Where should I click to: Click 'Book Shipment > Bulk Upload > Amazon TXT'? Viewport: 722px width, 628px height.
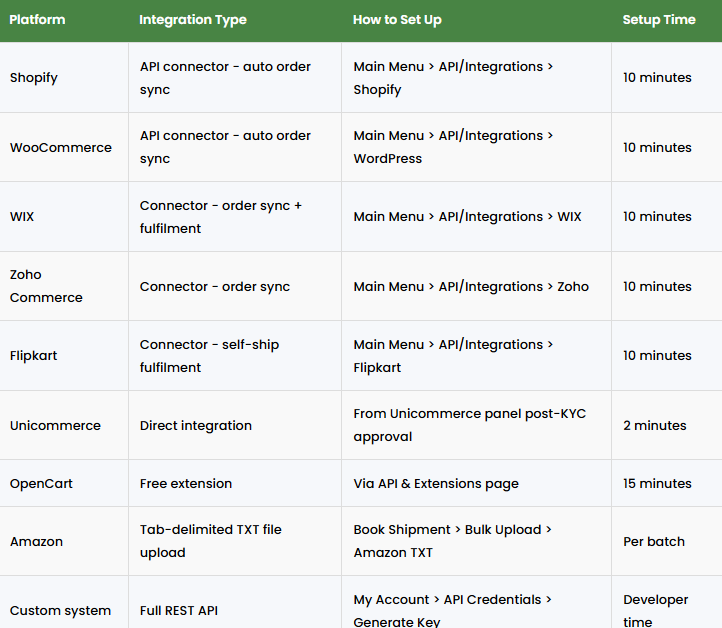(x=476, y=541)
